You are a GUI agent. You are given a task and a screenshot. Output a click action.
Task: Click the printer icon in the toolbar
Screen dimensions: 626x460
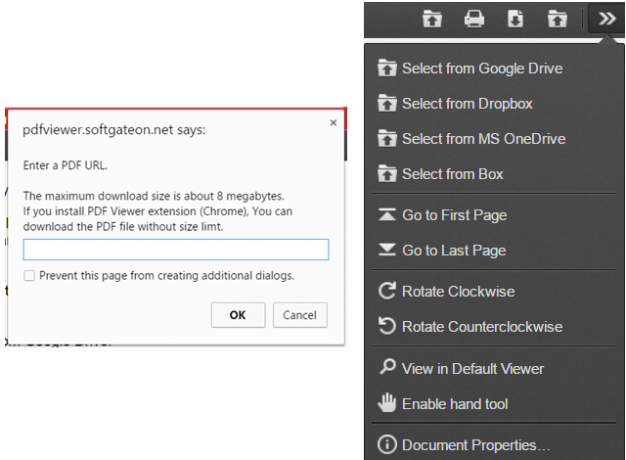click(474, 19)
